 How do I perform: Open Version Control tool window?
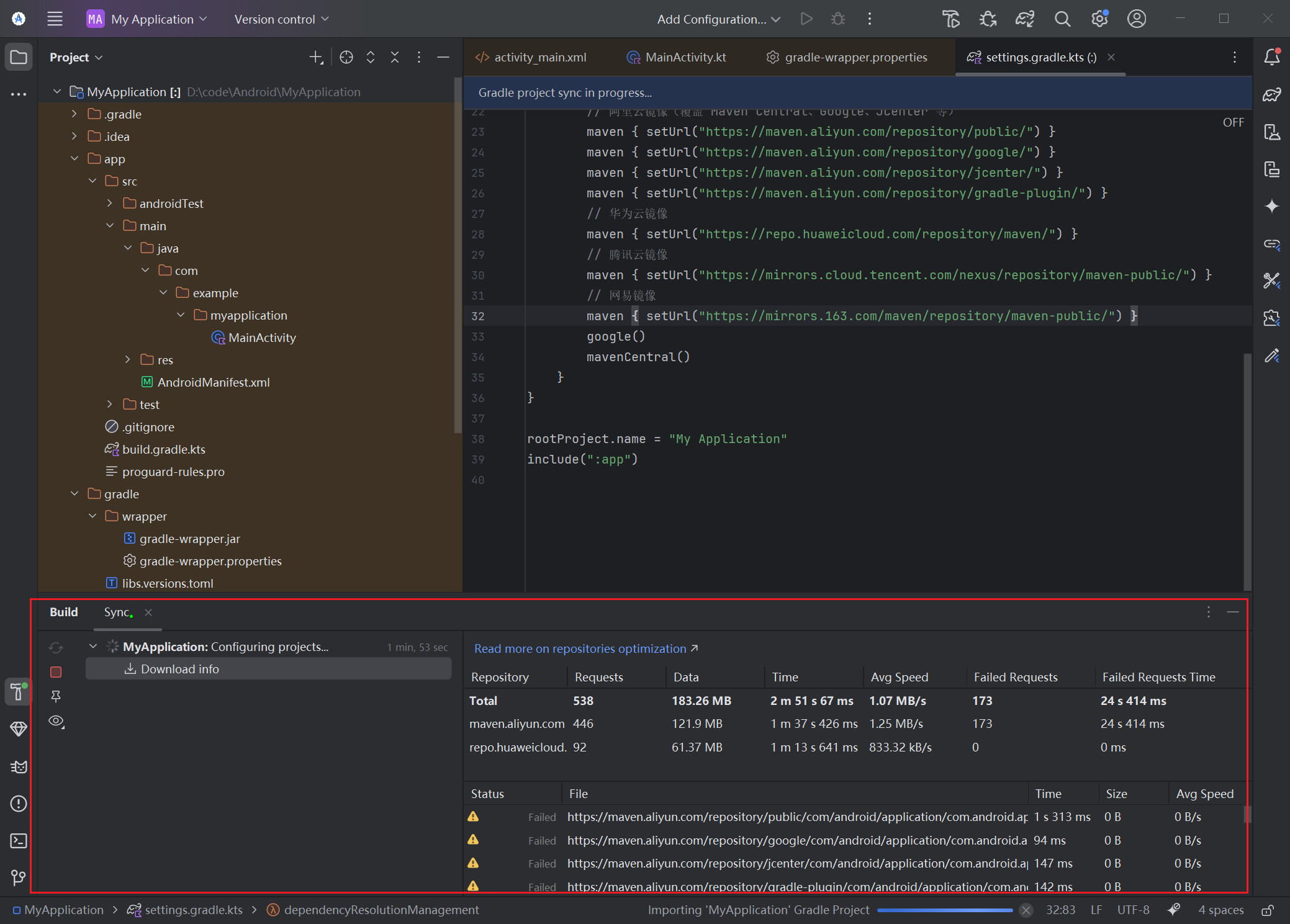(19, 877)
